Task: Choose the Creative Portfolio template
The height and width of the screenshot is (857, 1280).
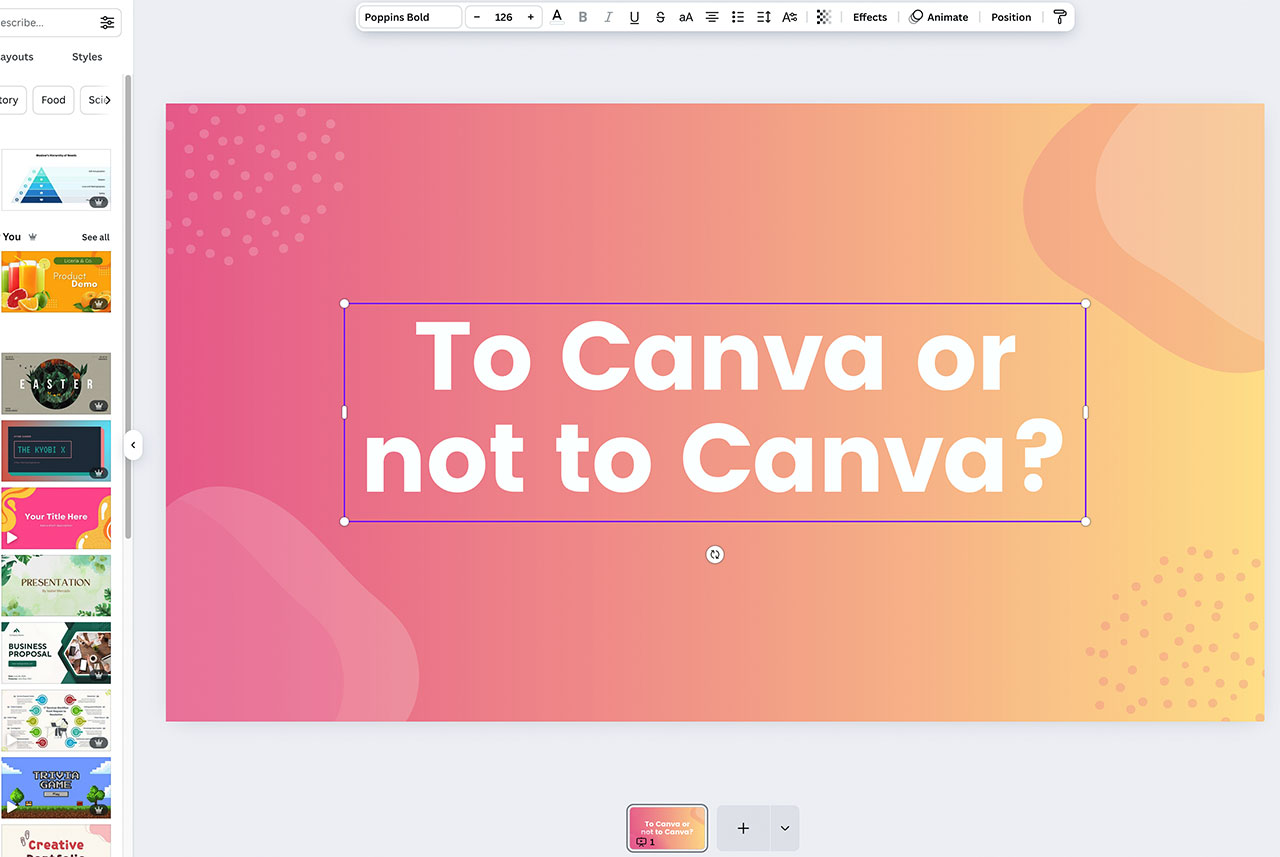Action: tap(56, 841)
